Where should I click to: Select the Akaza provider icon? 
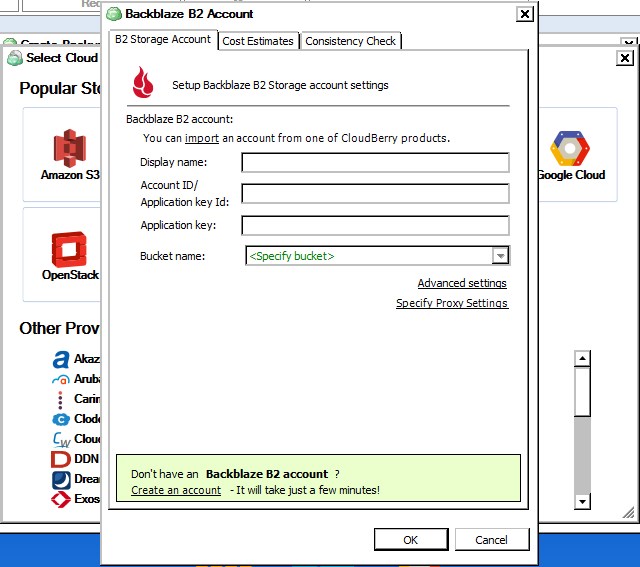pyautogui.click(x=61, y=360)
